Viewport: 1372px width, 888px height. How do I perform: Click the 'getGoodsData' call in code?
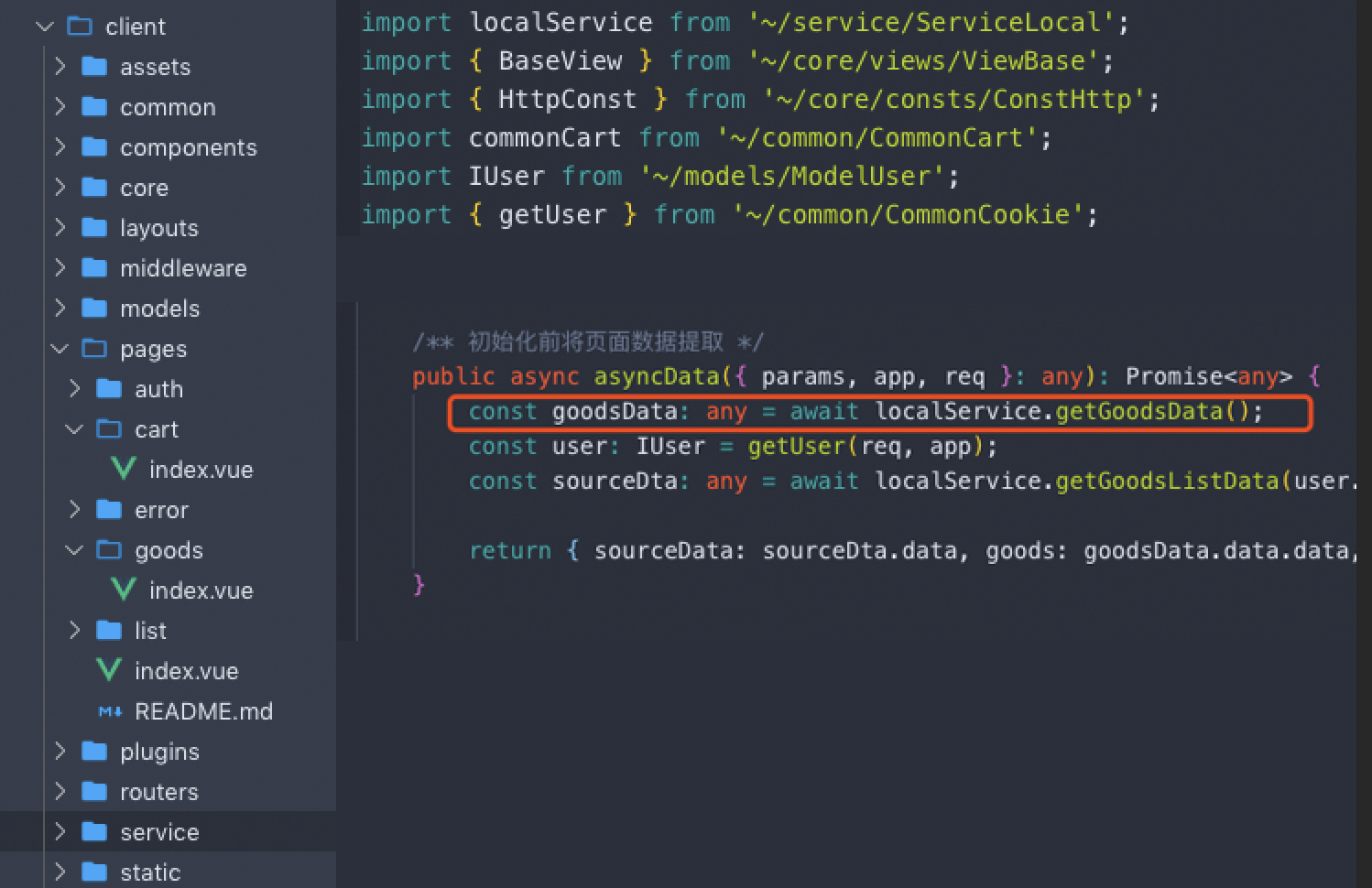pyautogui.click(x=1139, y=412)
